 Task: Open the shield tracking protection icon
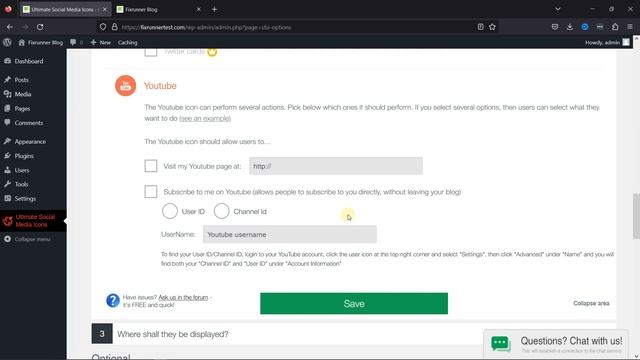[103, 27]
